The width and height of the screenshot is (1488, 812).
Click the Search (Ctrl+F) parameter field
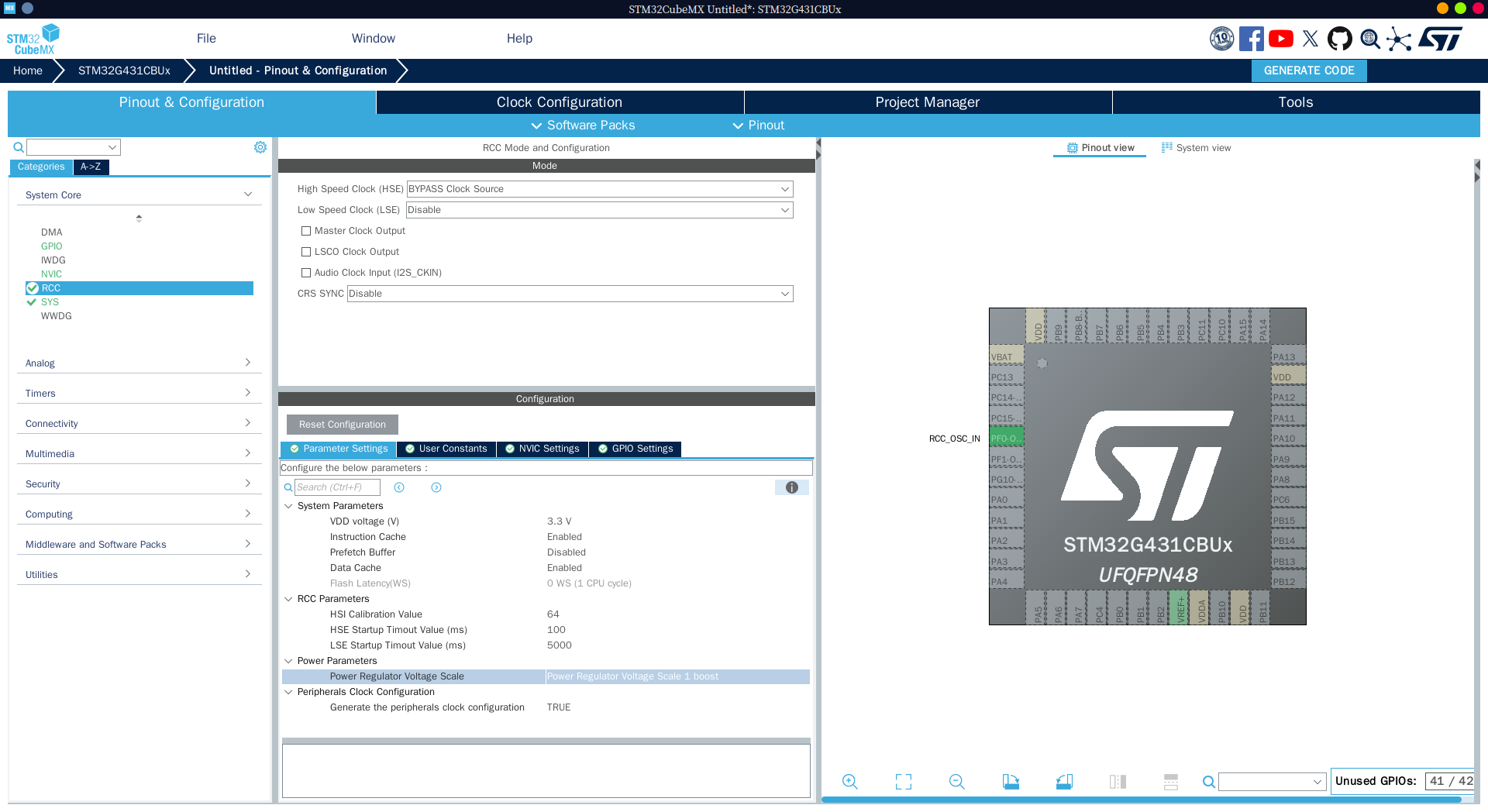337,487
